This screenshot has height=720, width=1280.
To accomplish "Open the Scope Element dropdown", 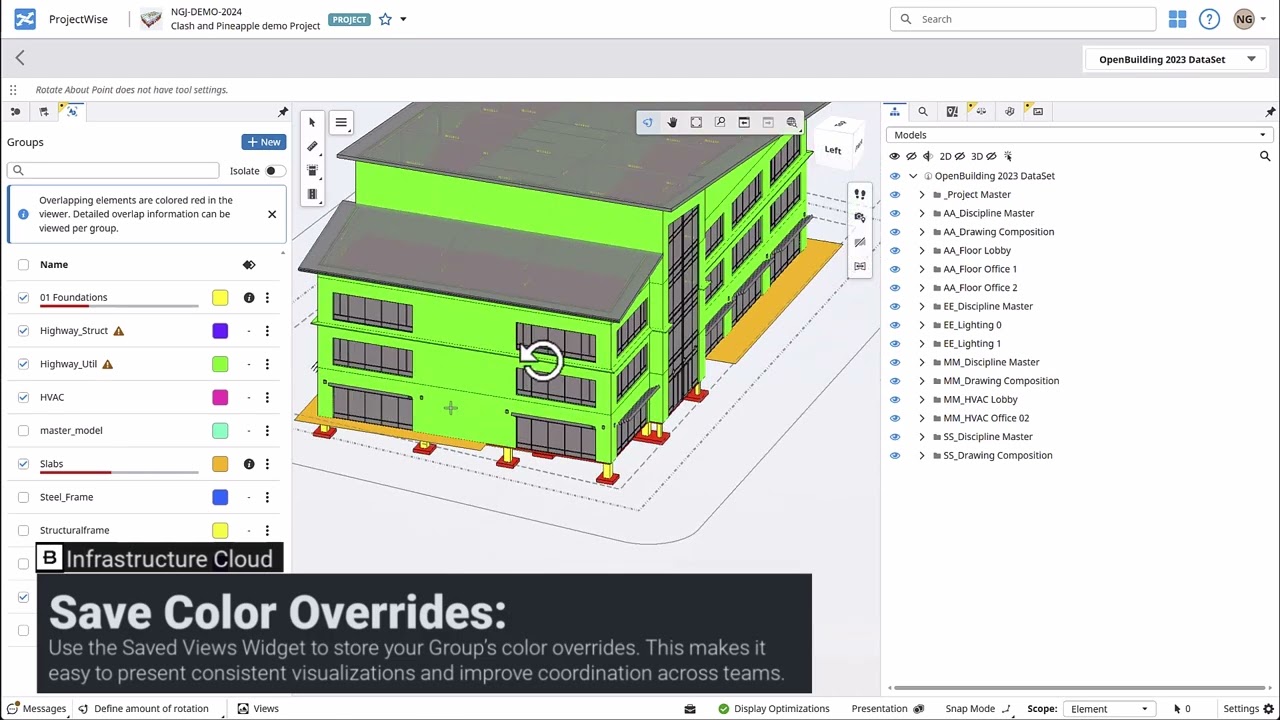I will coord(1109,709).
